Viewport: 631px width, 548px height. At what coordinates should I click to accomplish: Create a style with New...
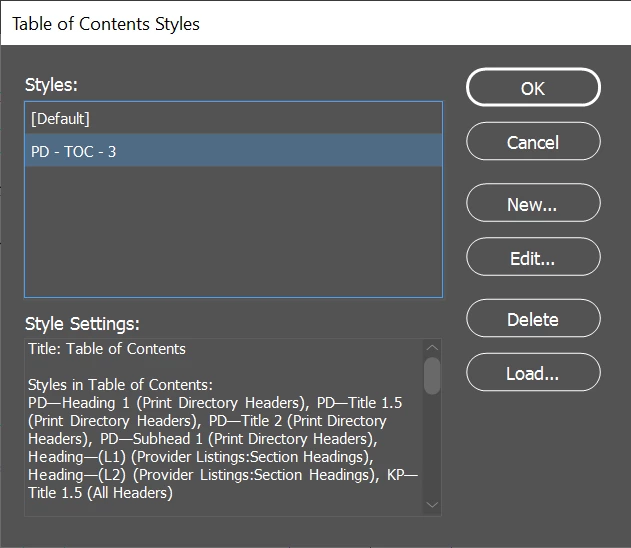coord(533,204)
